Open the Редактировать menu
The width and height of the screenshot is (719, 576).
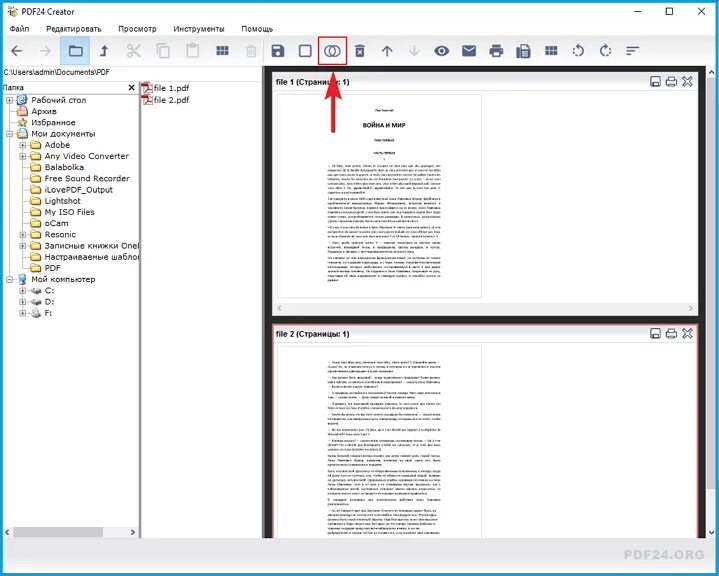coord(73,29)
